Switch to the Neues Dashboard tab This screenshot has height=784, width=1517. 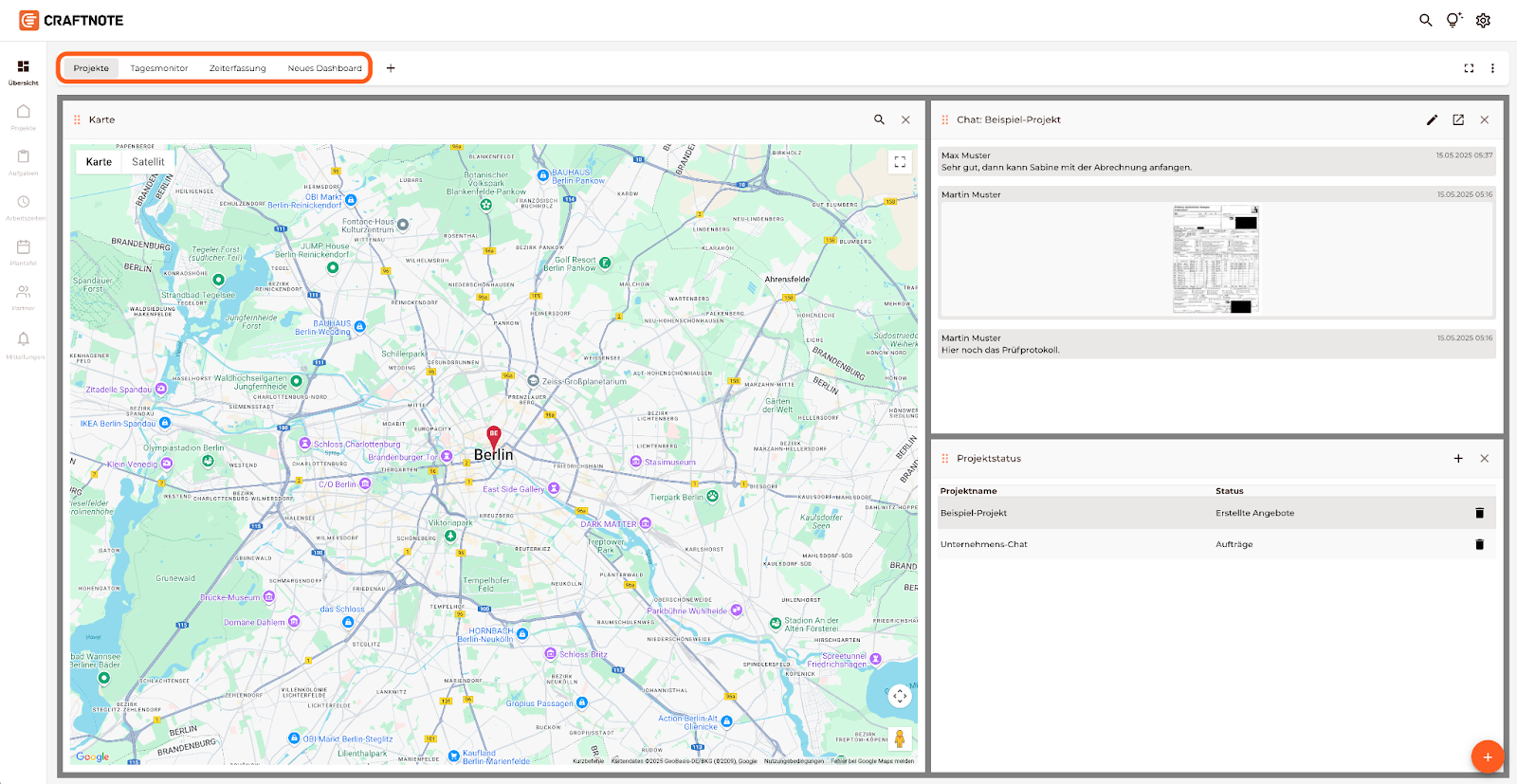tap(325, 68)
